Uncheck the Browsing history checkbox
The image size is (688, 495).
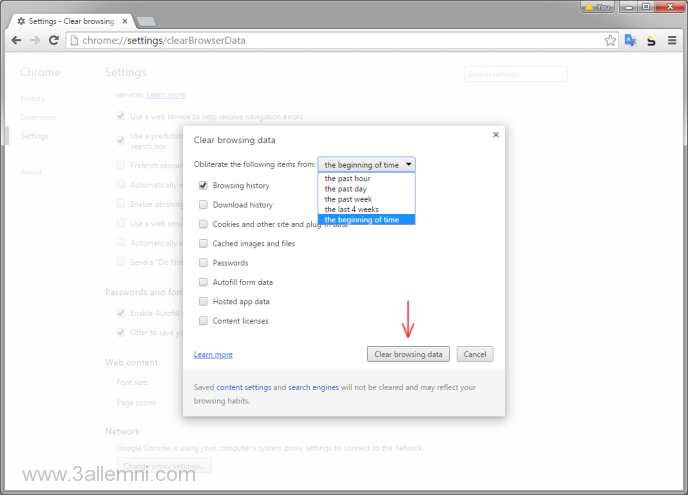pyautogui.click(x=203, y=186)
